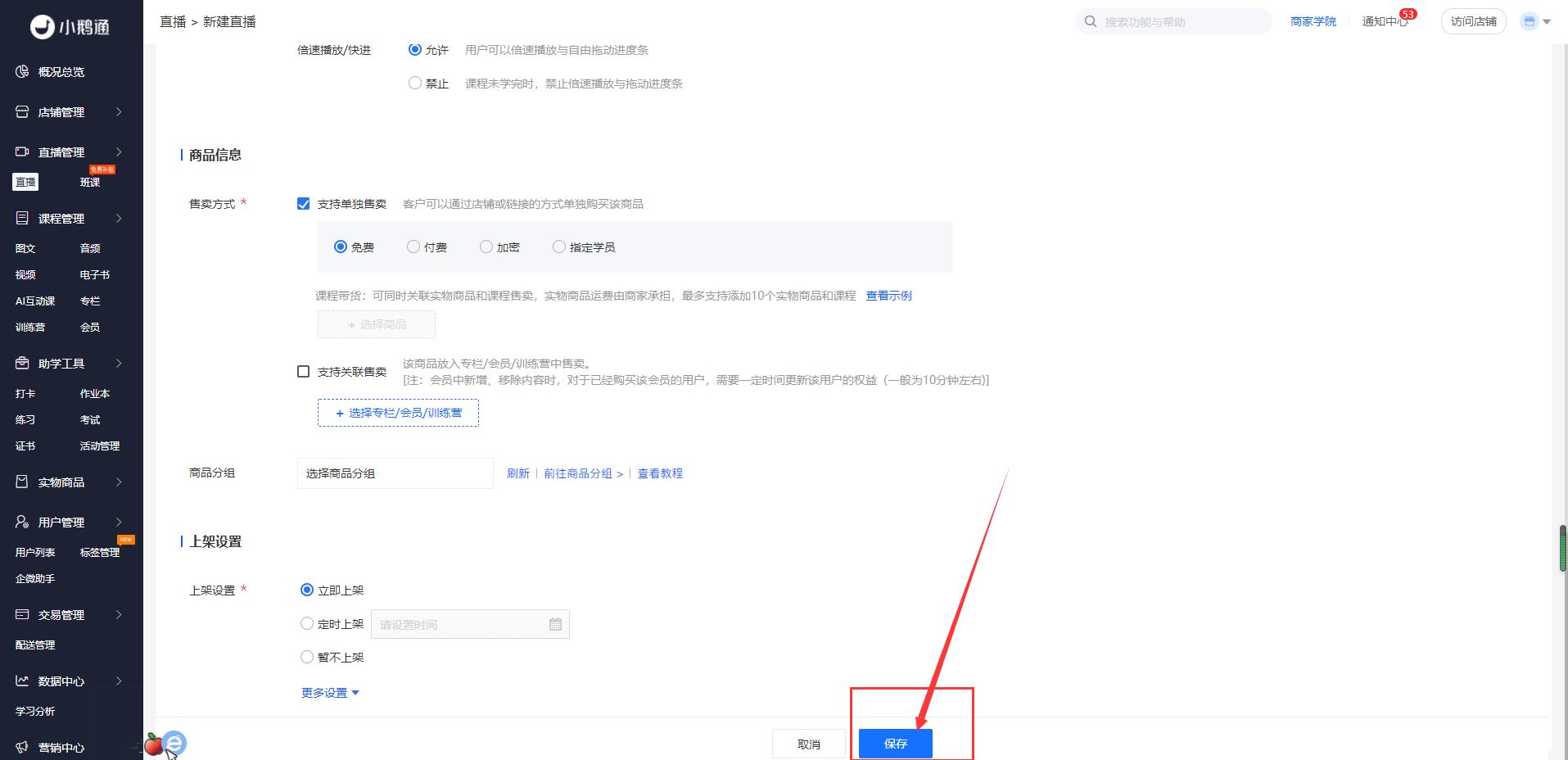Open 视频 in the course menu
Image resolution: width=1568 pixels, height=760 pixels.
[25, 275]
